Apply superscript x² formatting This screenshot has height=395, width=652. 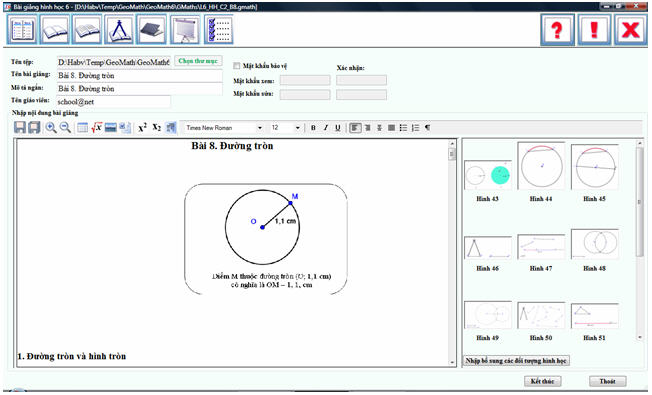pos(142,128)
